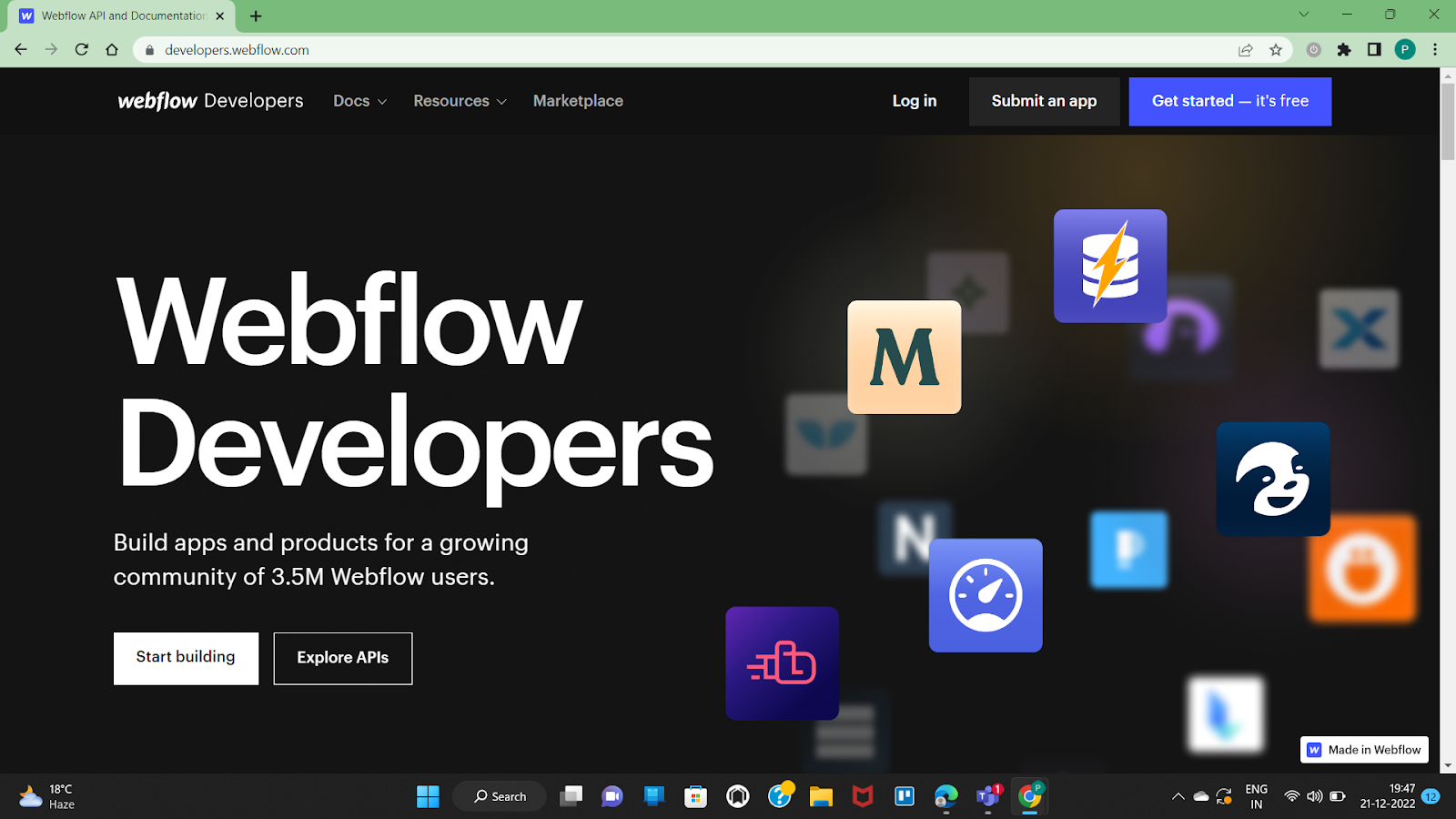Click the Start building button
The image size is (1456, 819).
pos(186,658)
